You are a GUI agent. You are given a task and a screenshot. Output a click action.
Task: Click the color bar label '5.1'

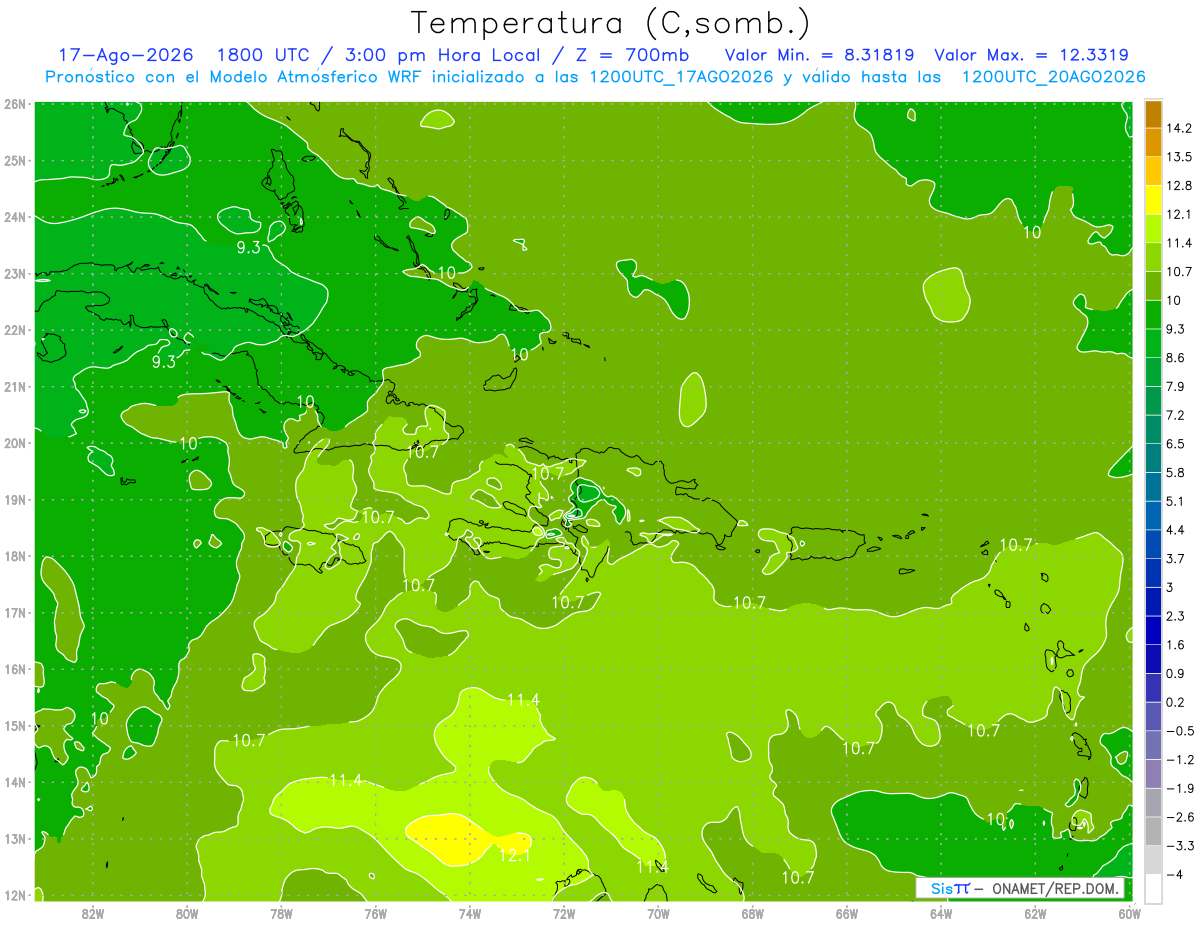pyautogui.click(x=1175, y=501)
